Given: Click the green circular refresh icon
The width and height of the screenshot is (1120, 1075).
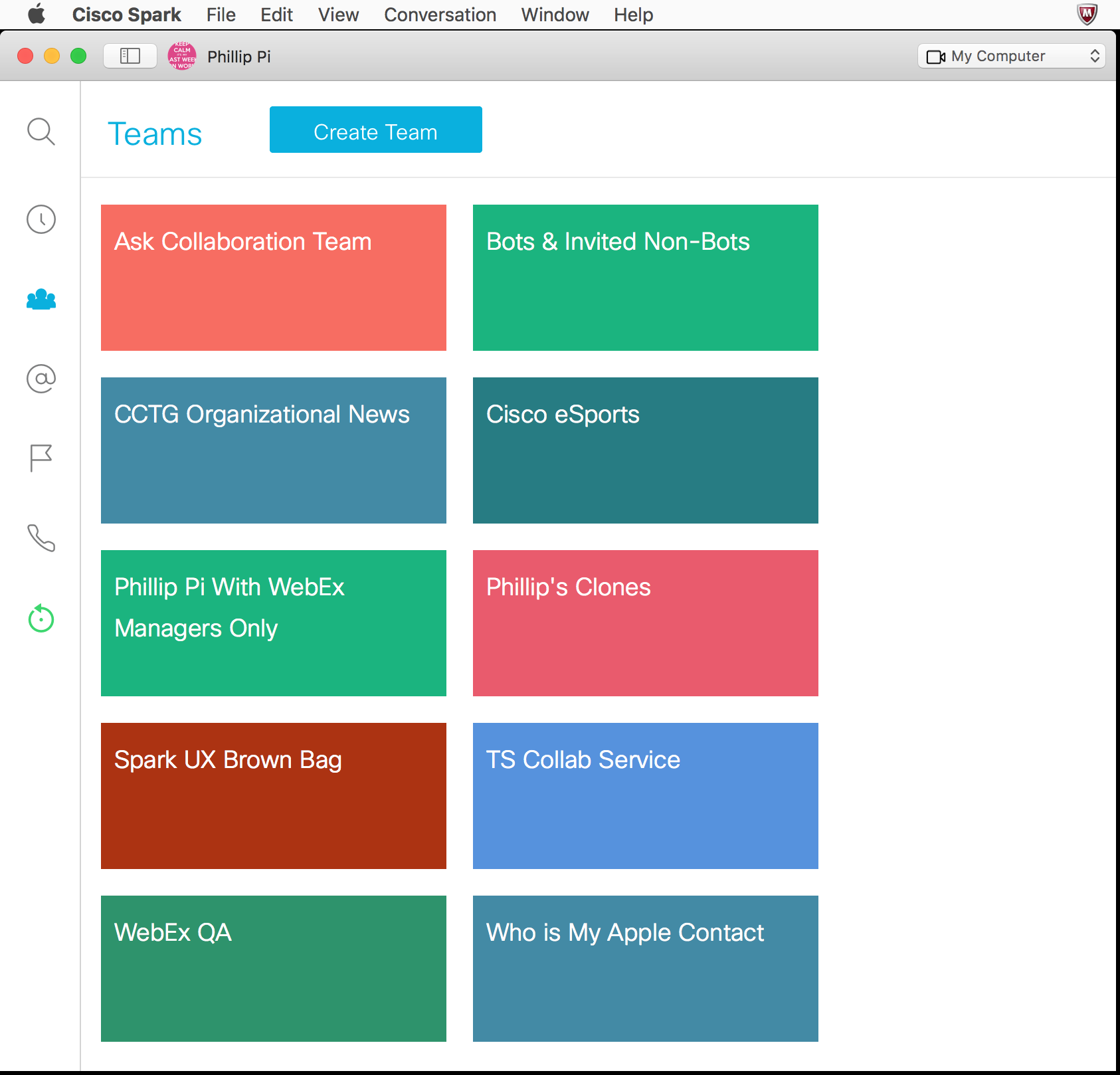Looking at the screenshot, I should [41, 619].
